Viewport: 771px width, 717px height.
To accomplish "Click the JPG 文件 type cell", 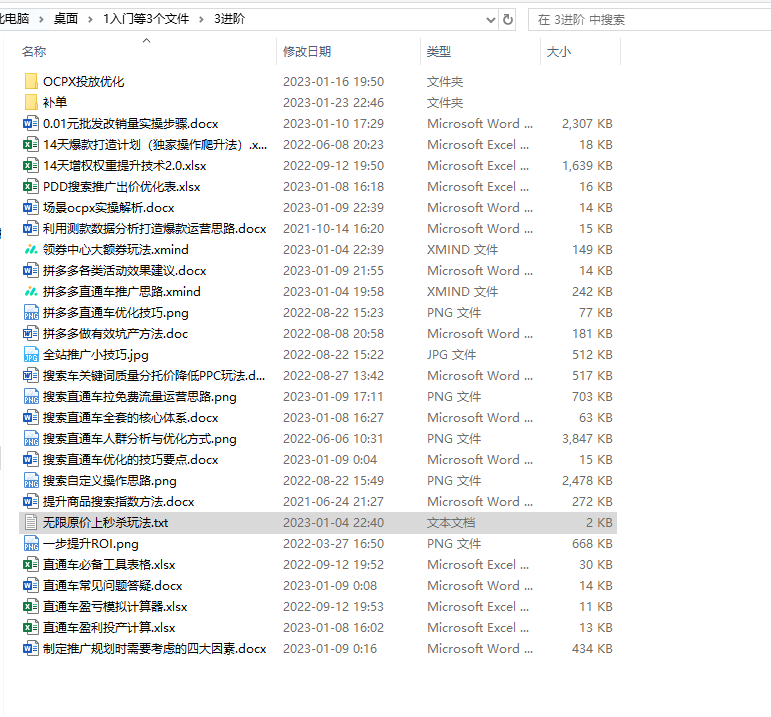I will pyautogui.click(x=451, y=355).
